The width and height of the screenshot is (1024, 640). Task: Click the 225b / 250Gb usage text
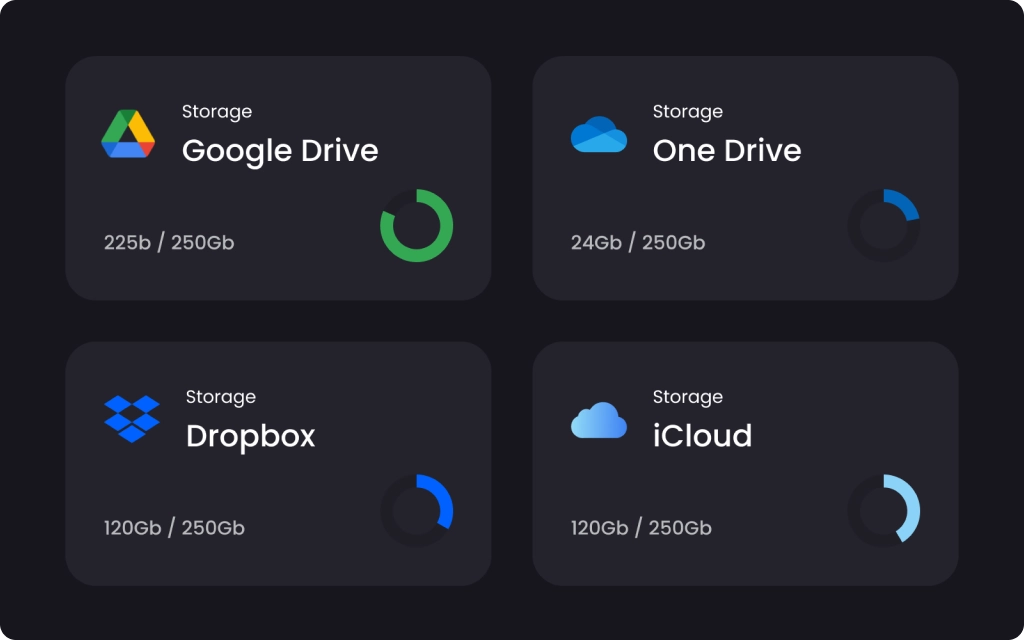(169, 242)
